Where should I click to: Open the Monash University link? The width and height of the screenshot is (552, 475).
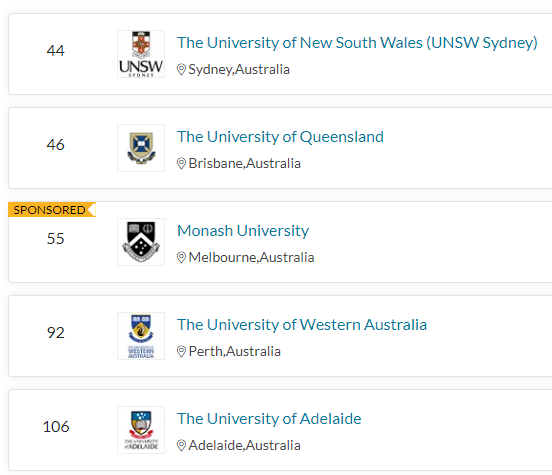[x=243, y=231]
